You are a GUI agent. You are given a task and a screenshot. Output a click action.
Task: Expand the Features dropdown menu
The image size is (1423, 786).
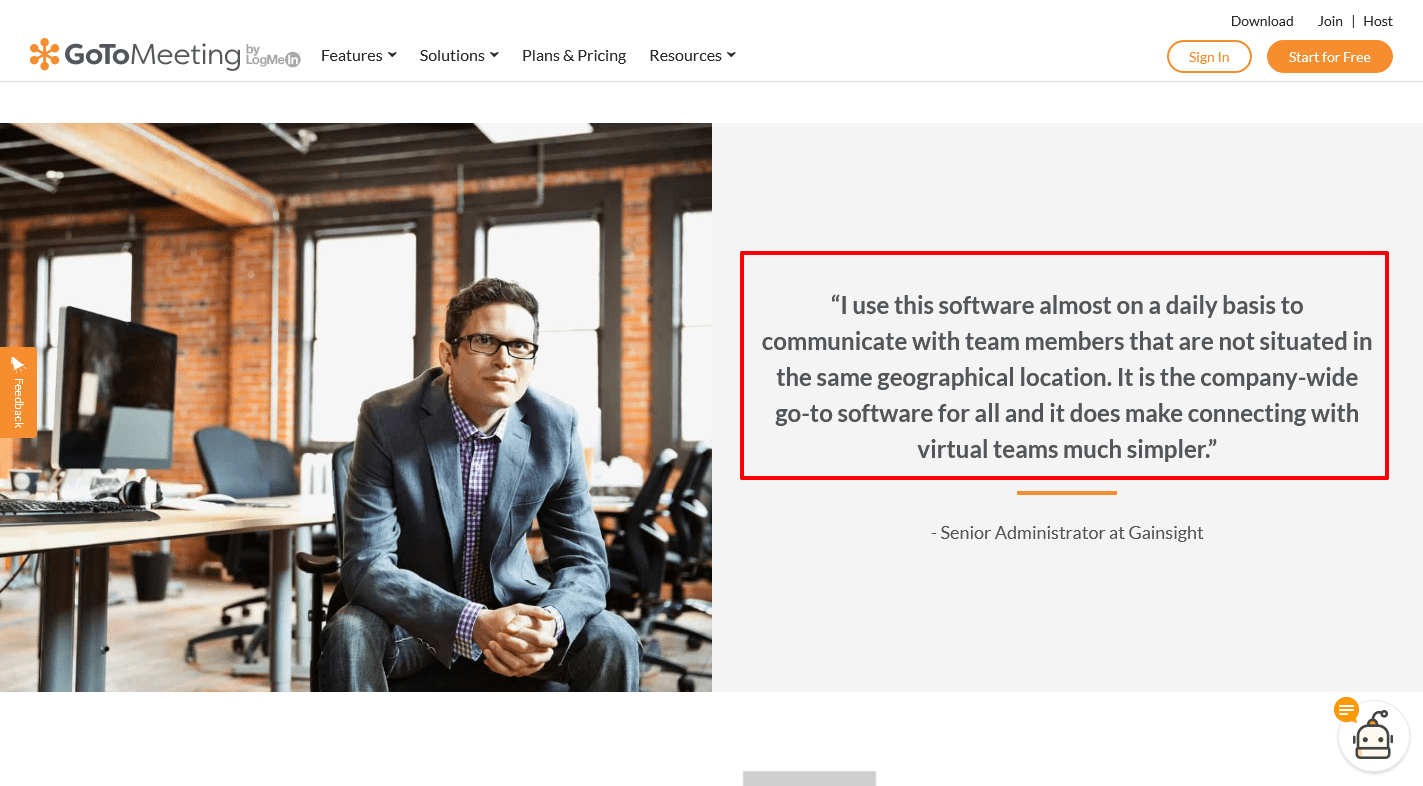tap(358, 55)
